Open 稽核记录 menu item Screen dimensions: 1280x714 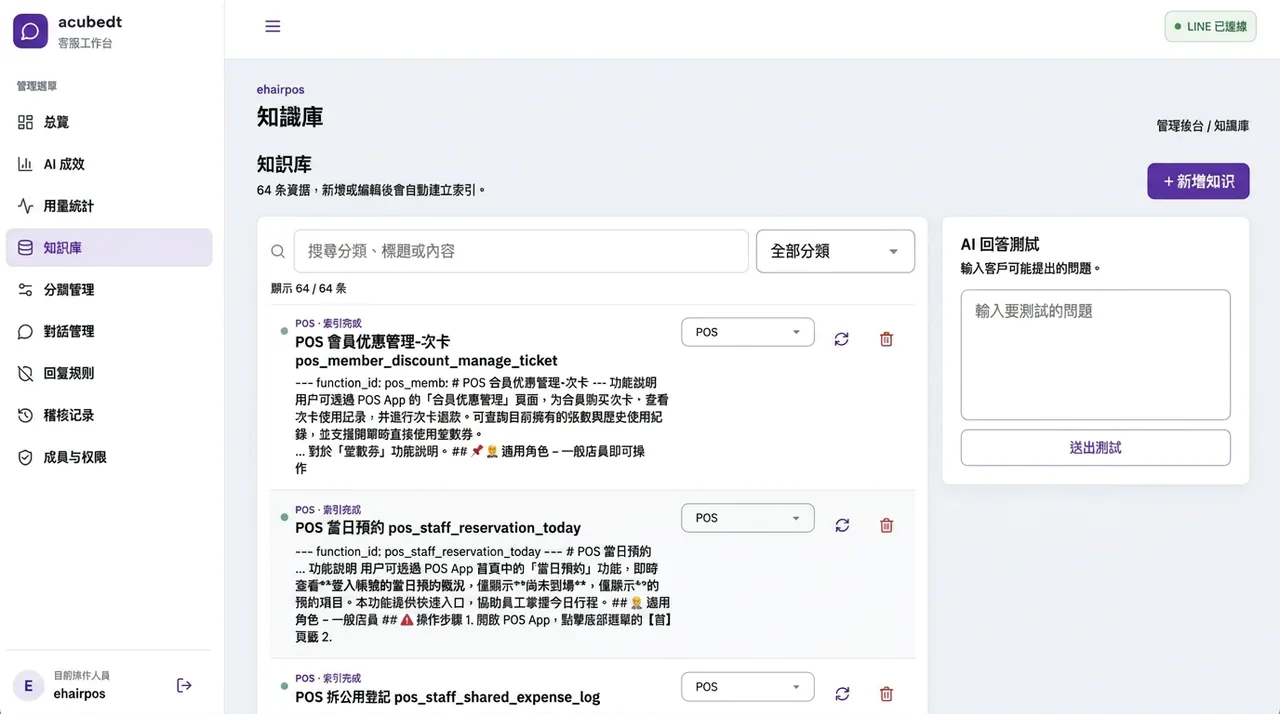(x=109, y=415)
